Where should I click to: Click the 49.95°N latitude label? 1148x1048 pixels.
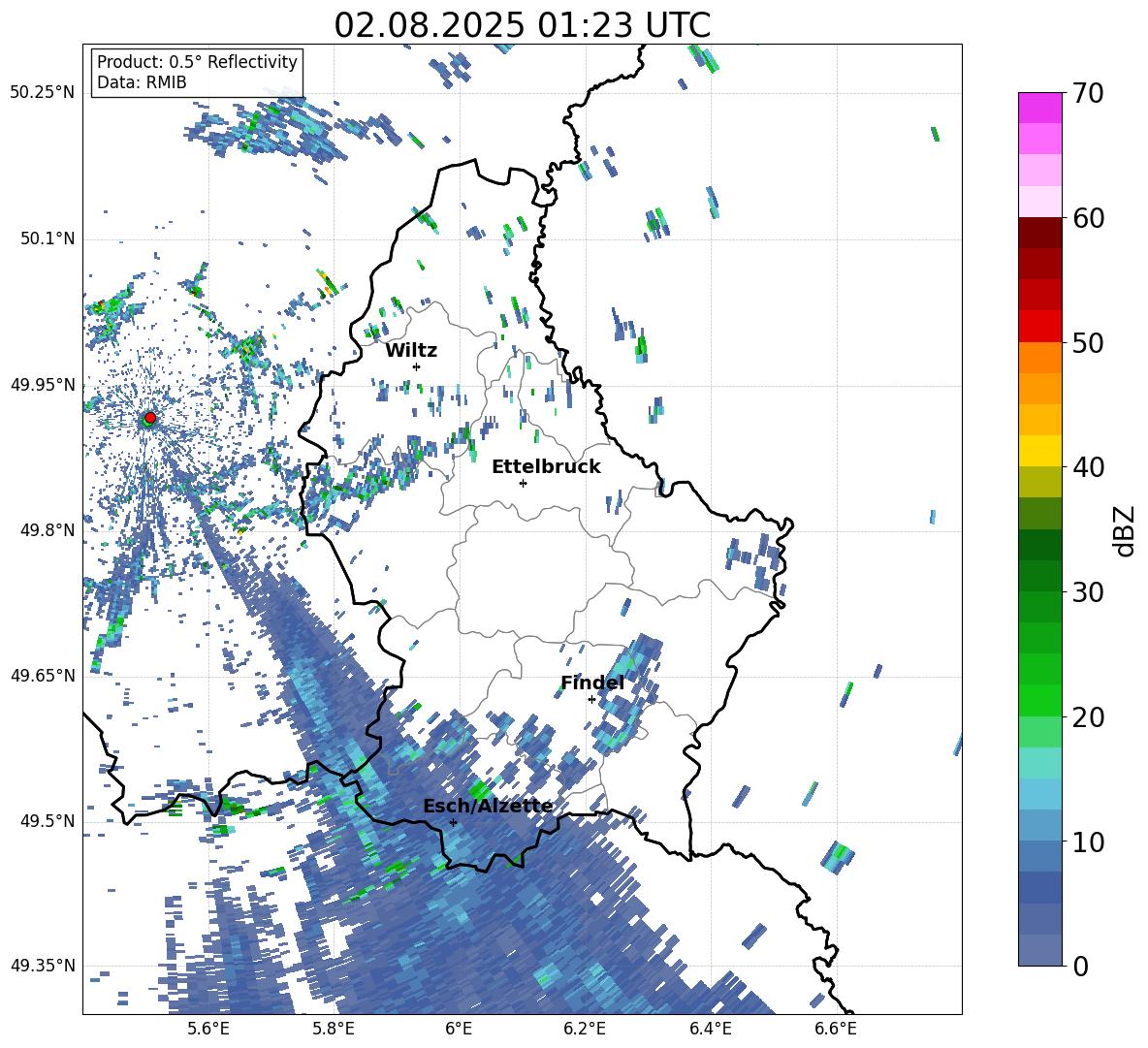43,385
